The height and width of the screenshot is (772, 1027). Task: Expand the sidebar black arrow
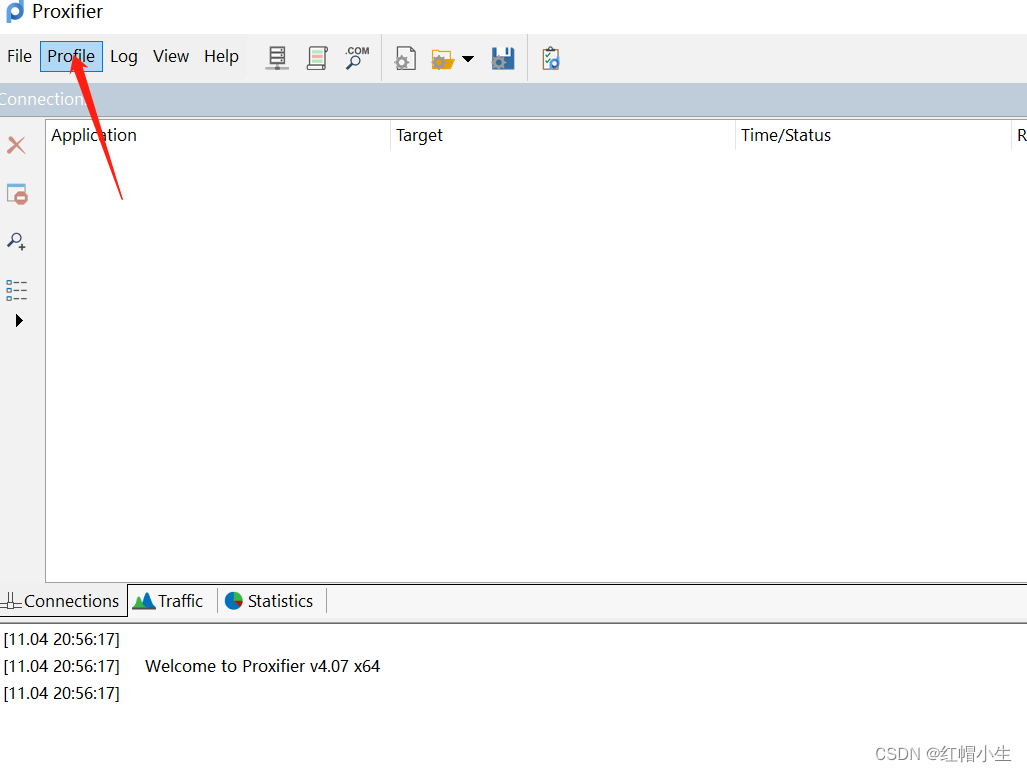19,321
